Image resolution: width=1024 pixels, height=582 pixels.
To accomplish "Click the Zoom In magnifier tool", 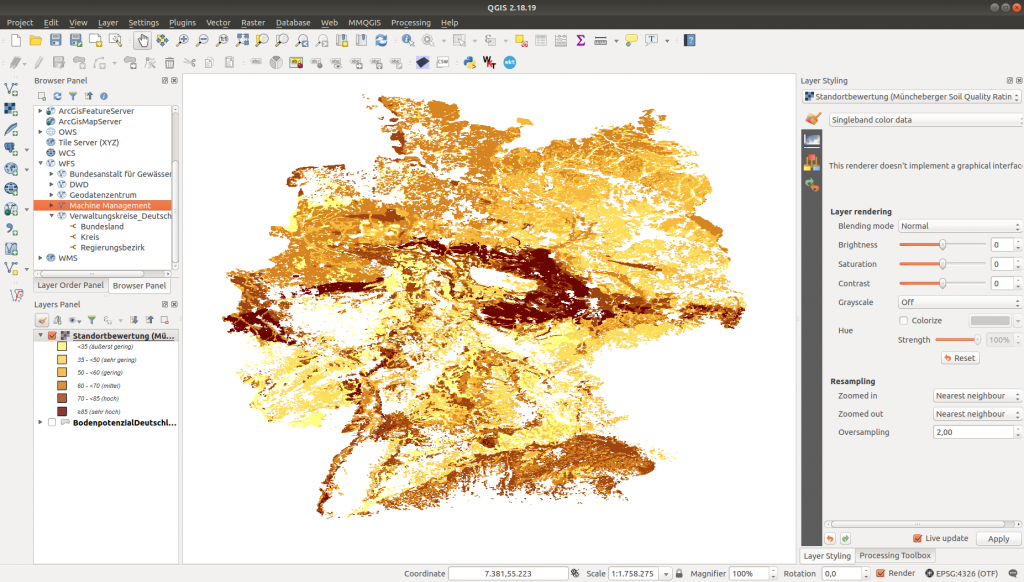I will (x=182, y=40).
